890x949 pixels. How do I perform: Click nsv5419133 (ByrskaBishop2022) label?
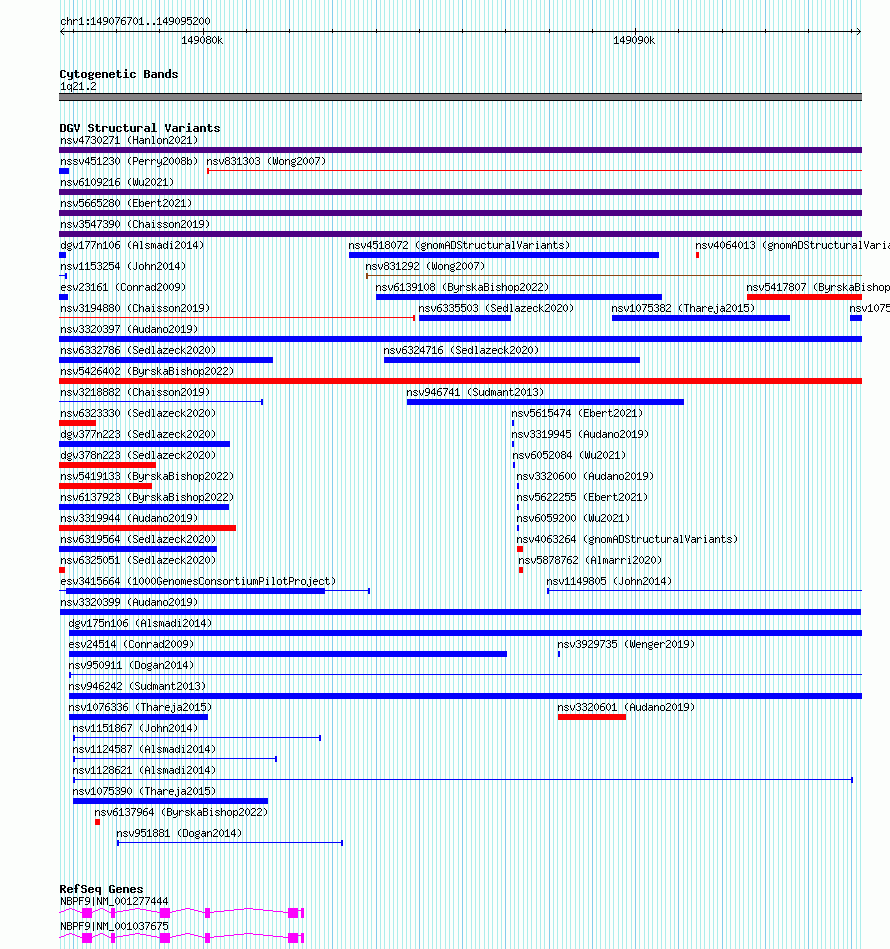[147, 477]
